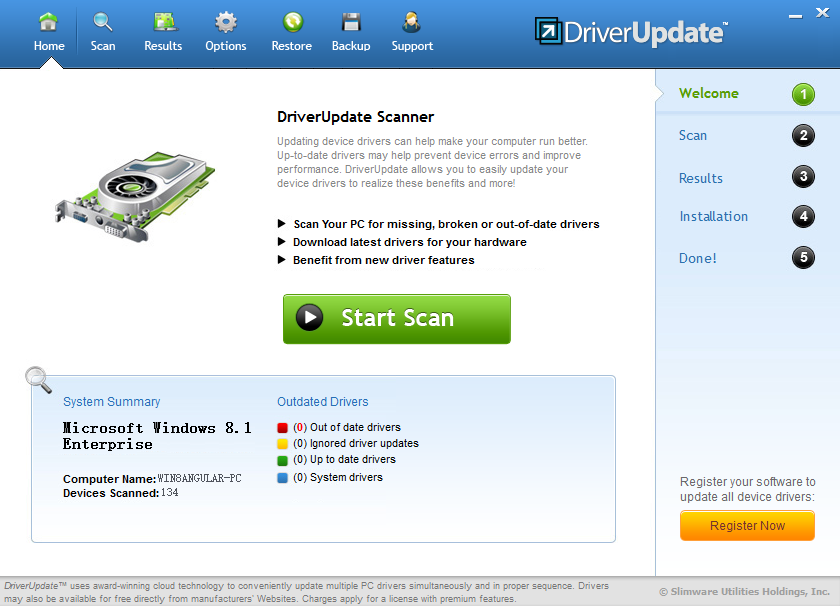840x606 pixels.
Task: Open the Options label in top toolbar
Action: (226, 46)
